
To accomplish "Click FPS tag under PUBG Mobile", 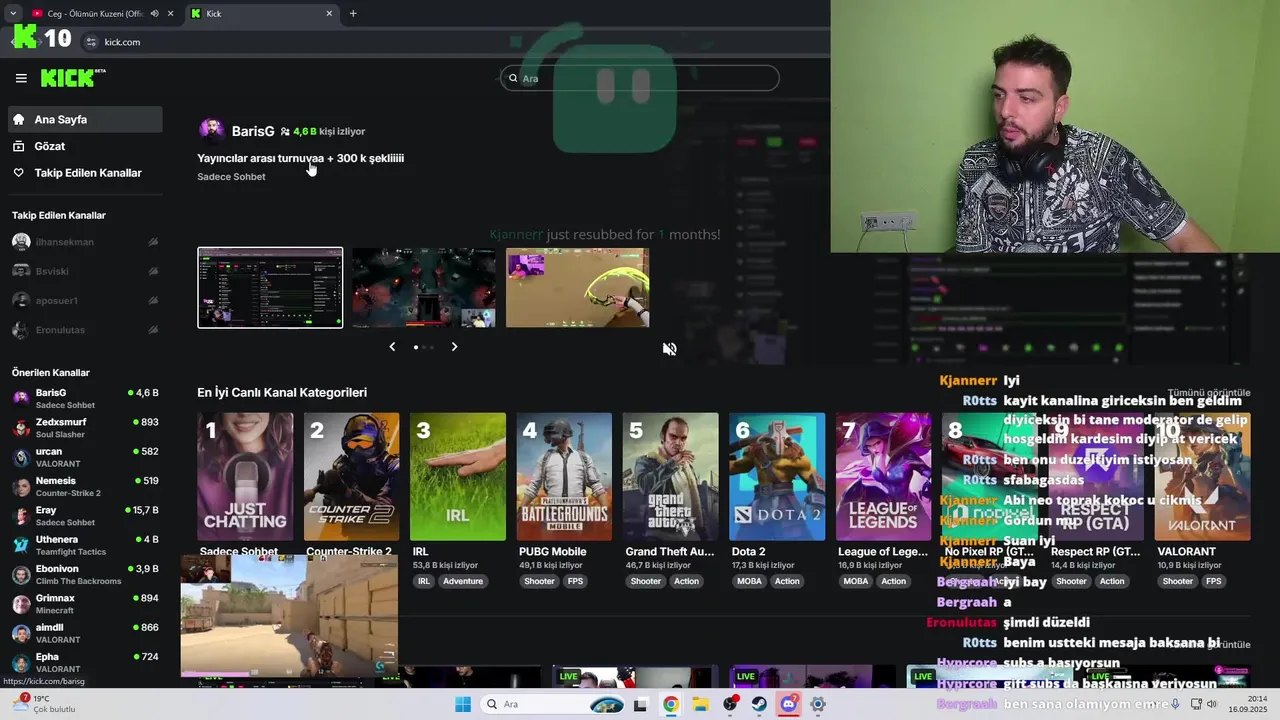I will (575, 581).
